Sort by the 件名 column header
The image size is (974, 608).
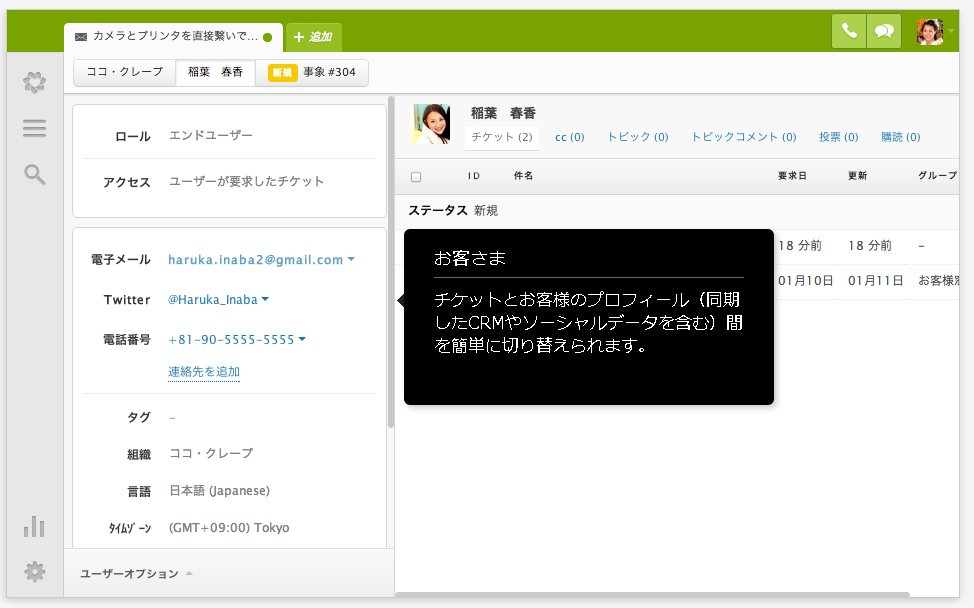523,176
